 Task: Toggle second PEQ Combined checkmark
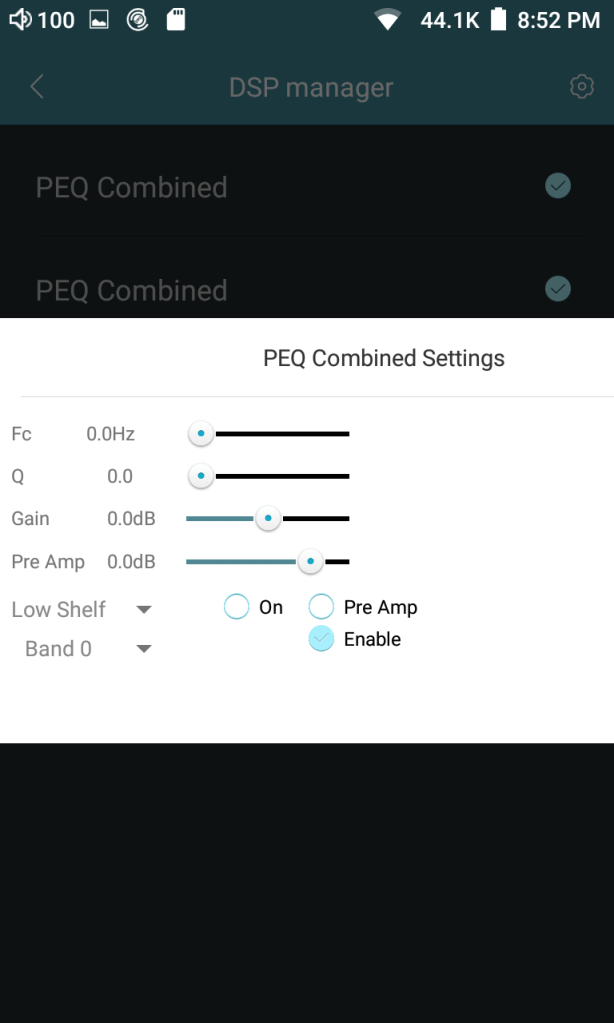[x=558, y=289]
